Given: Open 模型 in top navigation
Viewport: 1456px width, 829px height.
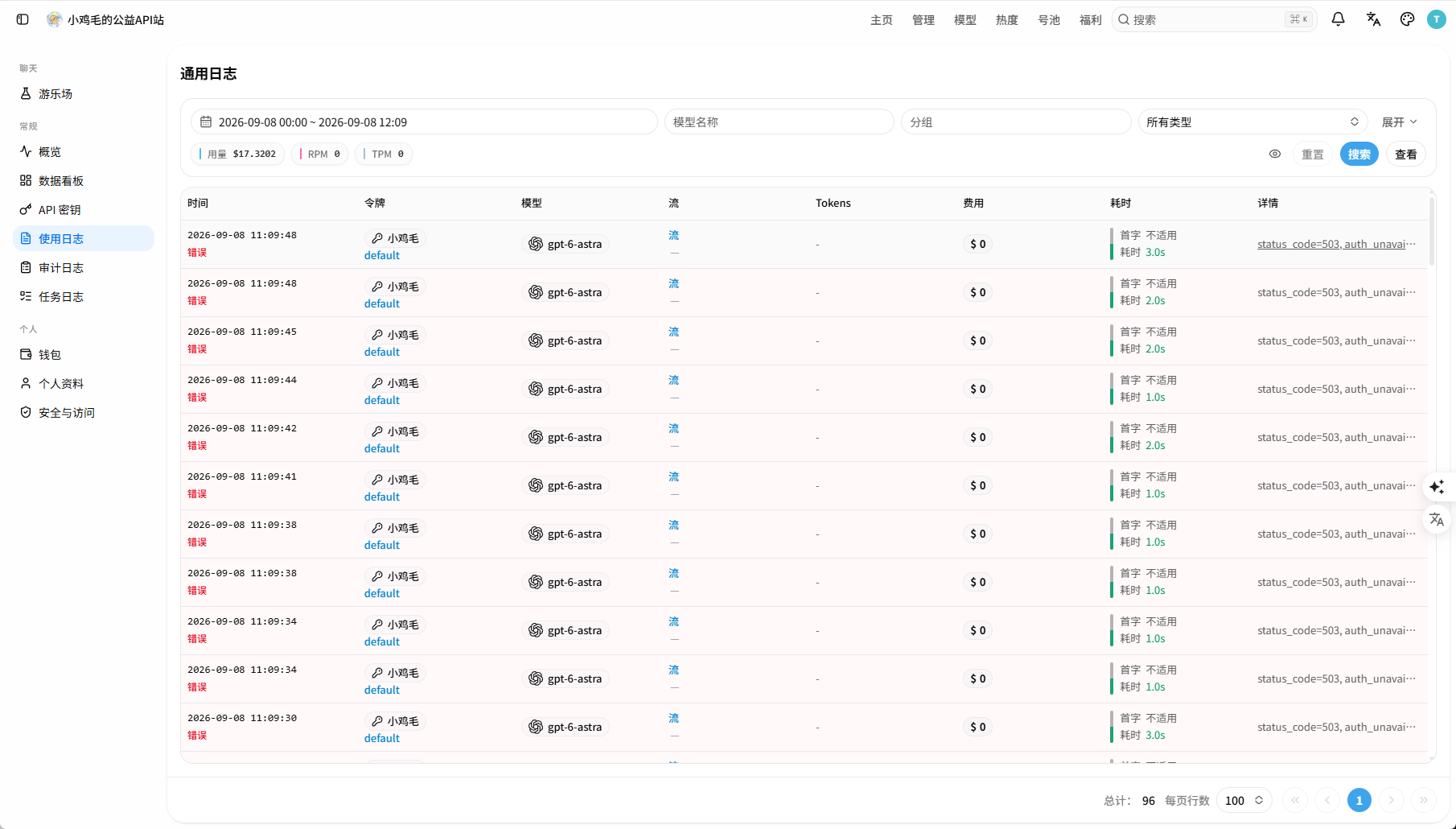Looking at the screenshot, I should tap(964, 20).
